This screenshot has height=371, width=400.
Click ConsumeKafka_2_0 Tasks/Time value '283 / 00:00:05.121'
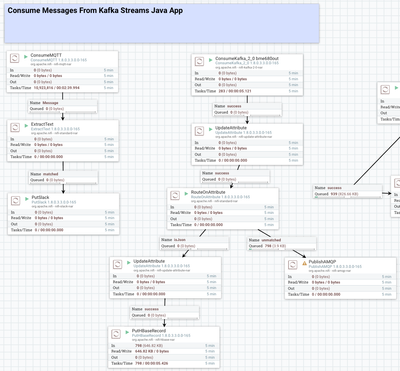coord(235,91)
